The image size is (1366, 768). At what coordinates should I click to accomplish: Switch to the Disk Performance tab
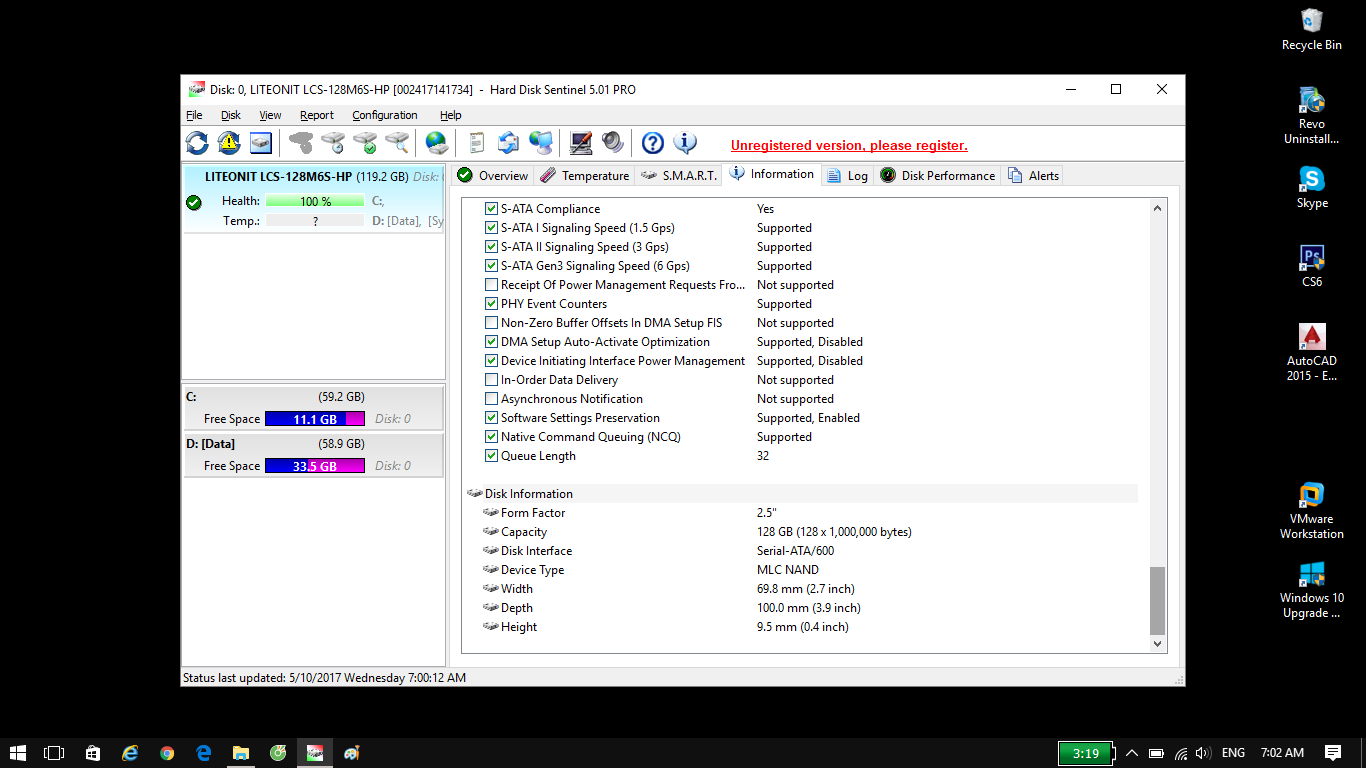point(937,176)
